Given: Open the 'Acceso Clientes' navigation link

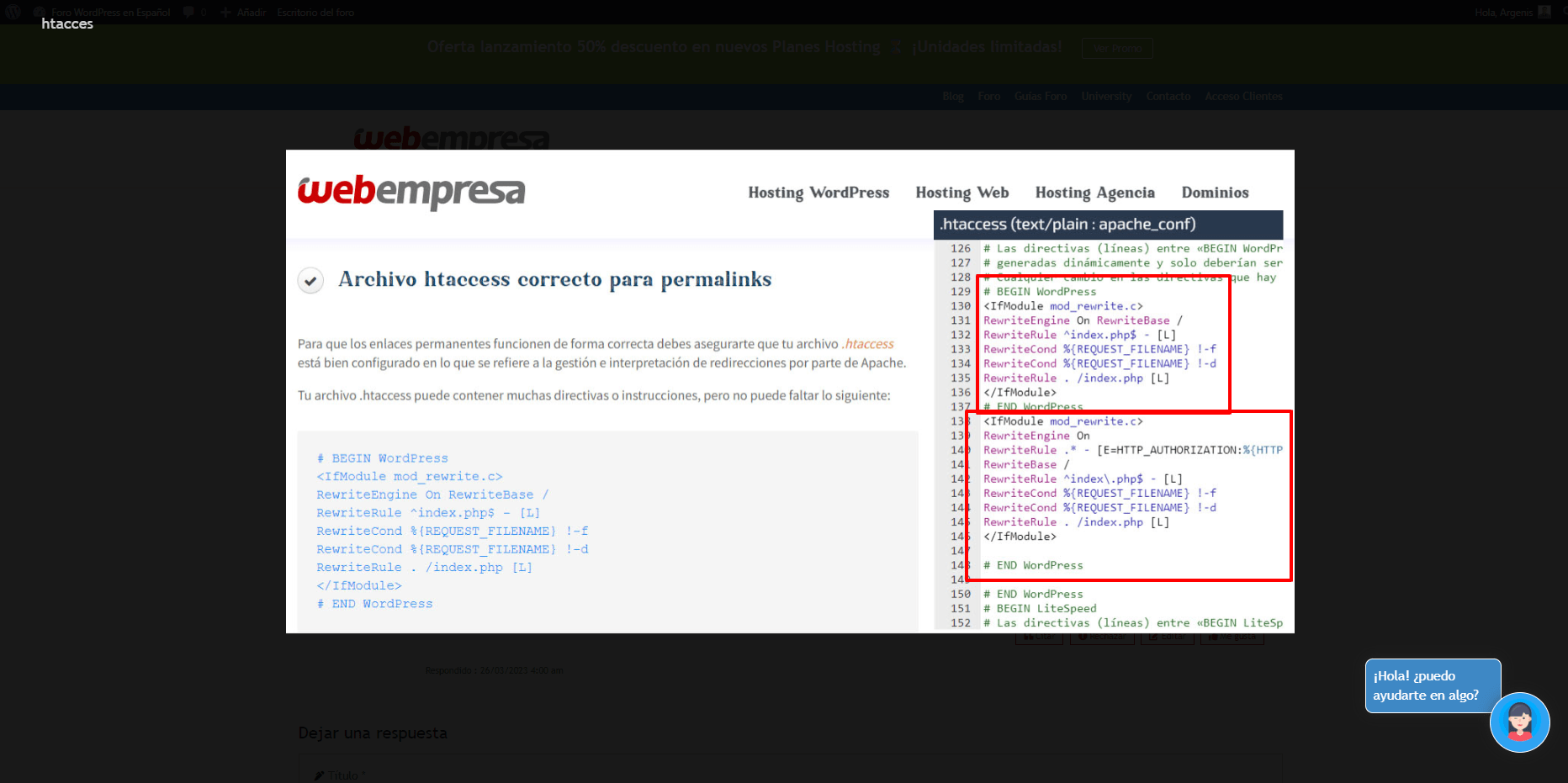Looking at the screenshot, I should (x=1243, y=96).
